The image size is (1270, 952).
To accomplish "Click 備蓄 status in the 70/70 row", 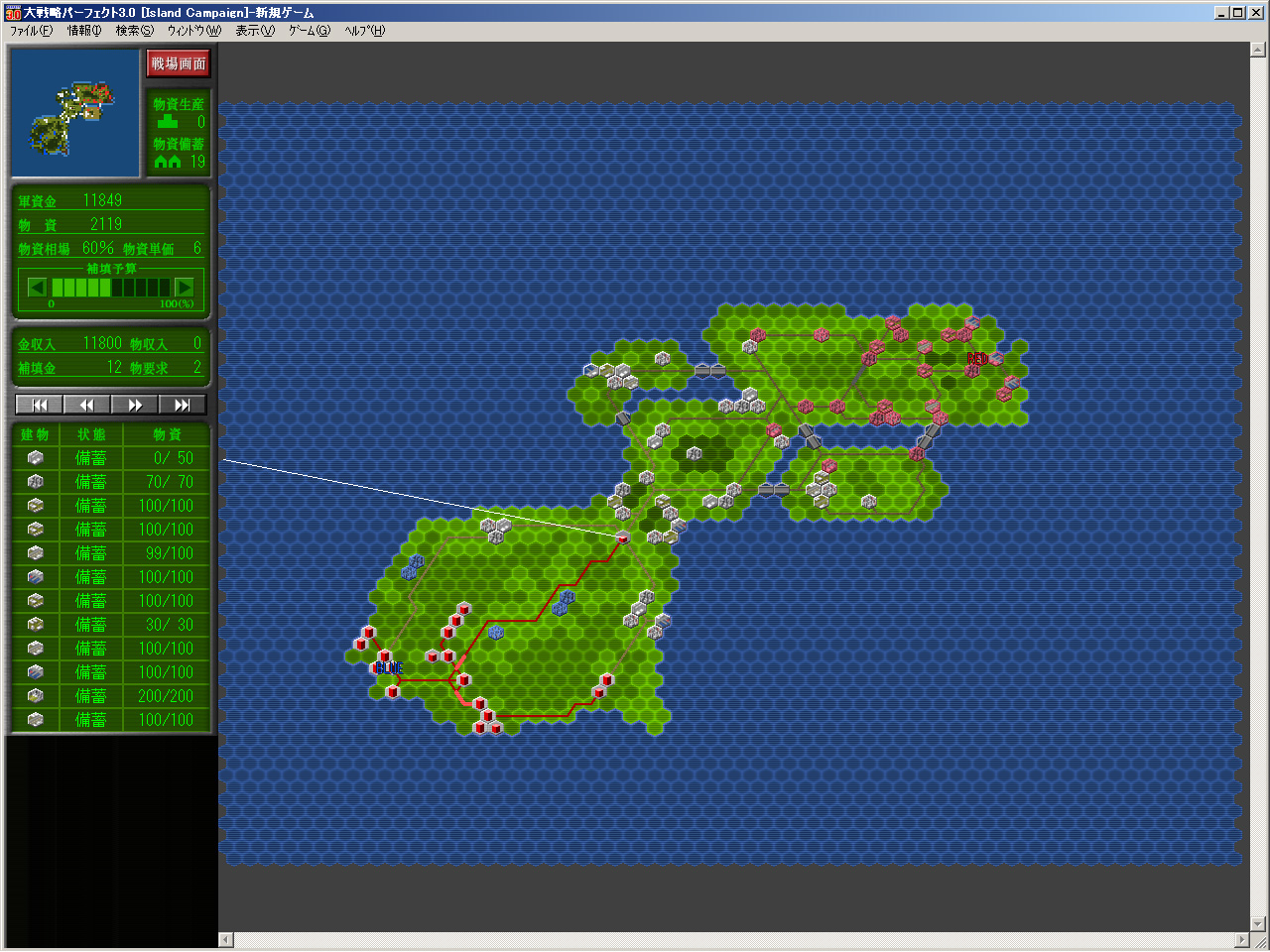I will point(91,482).
